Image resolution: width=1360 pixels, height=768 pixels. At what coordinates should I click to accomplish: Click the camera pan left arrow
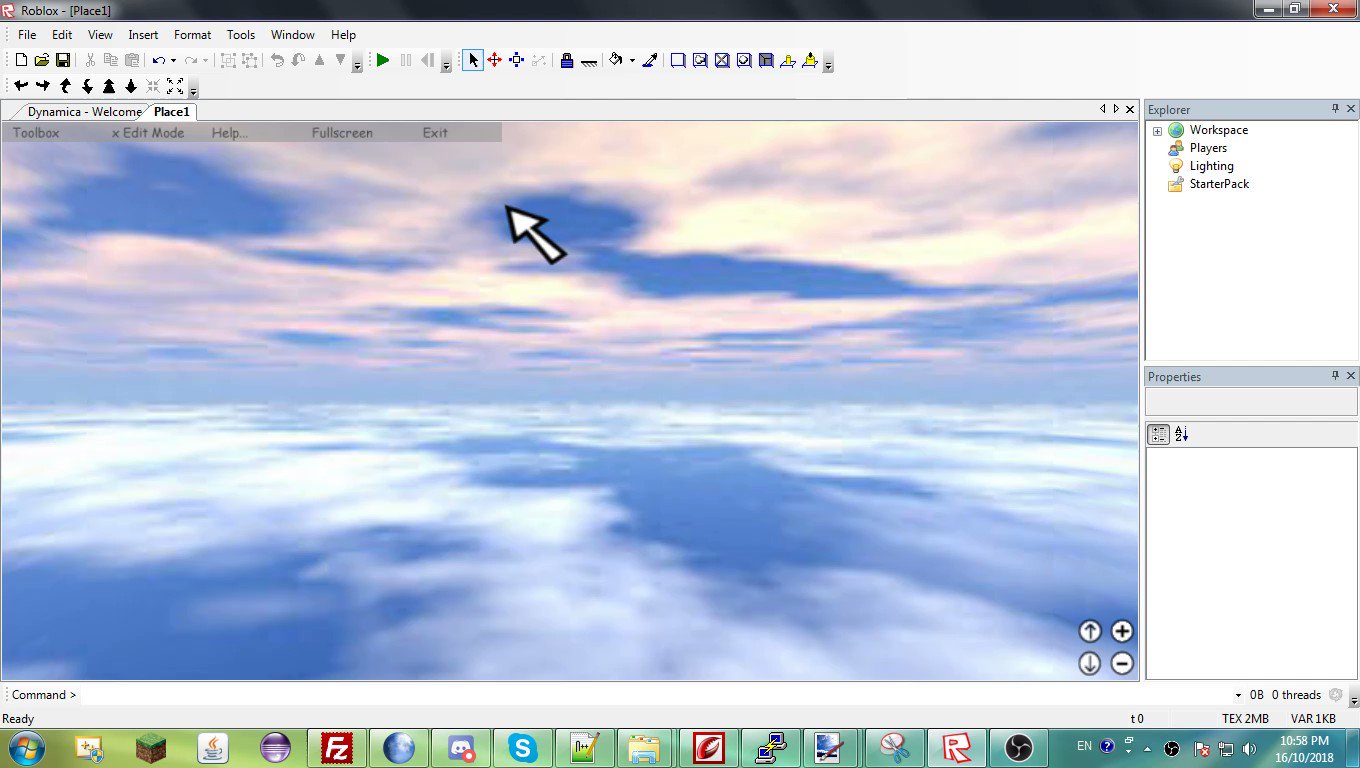pos(21,86)
